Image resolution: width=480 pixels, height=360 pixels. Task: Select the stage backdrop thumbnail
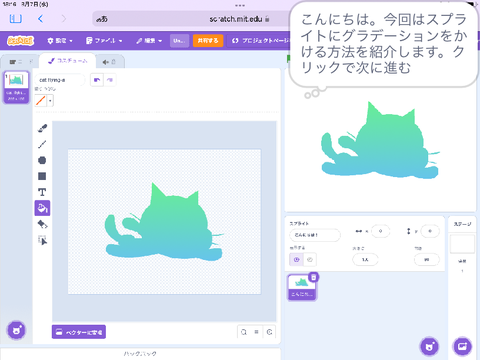pos(462,244)
